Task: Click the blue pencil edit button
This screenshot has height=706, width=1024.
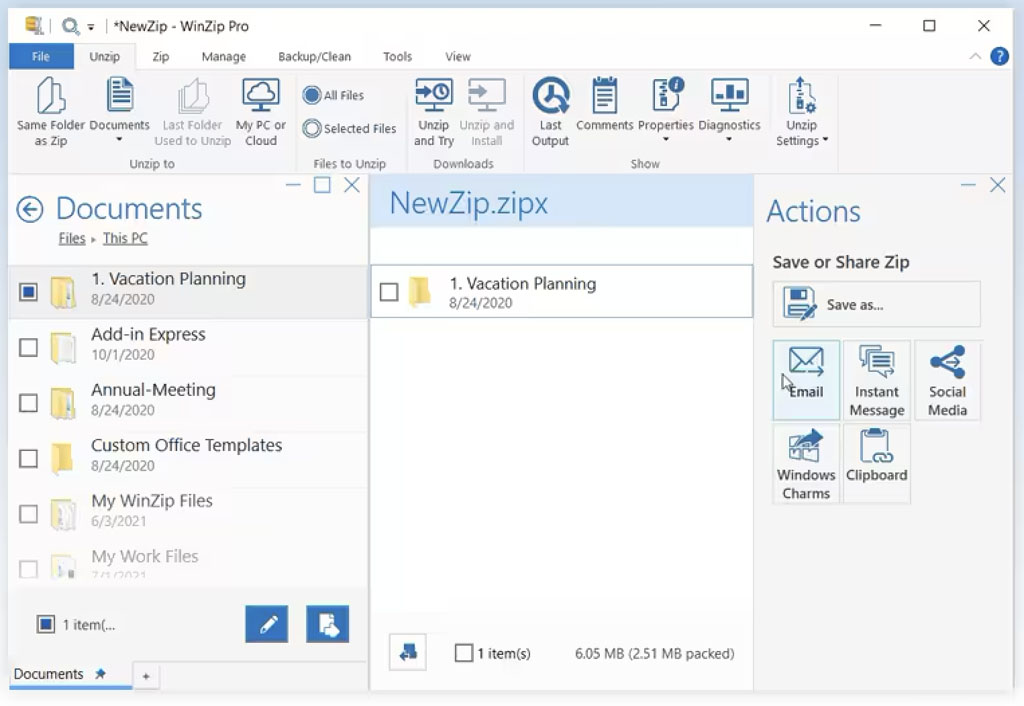Action: point(266,624)
